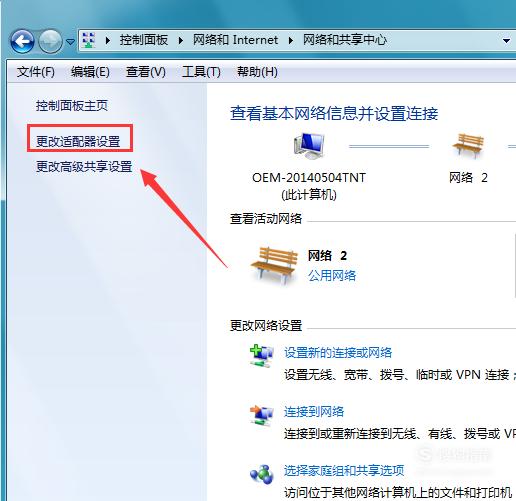Click the 连接到网络 icon
This screenshot has width=516, height=501.
[262, 415]
